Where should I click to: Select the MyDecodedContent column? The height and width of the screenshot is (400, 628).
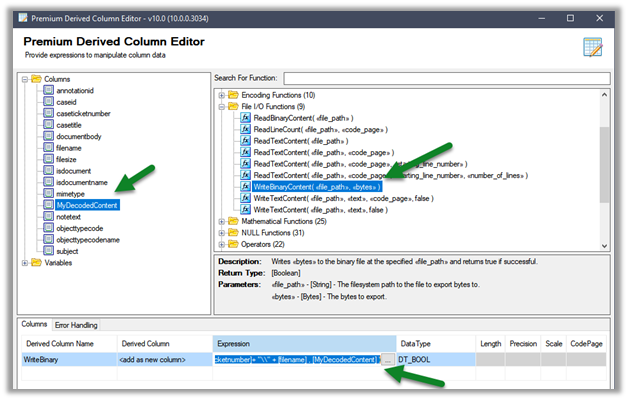tap(87, 205)
